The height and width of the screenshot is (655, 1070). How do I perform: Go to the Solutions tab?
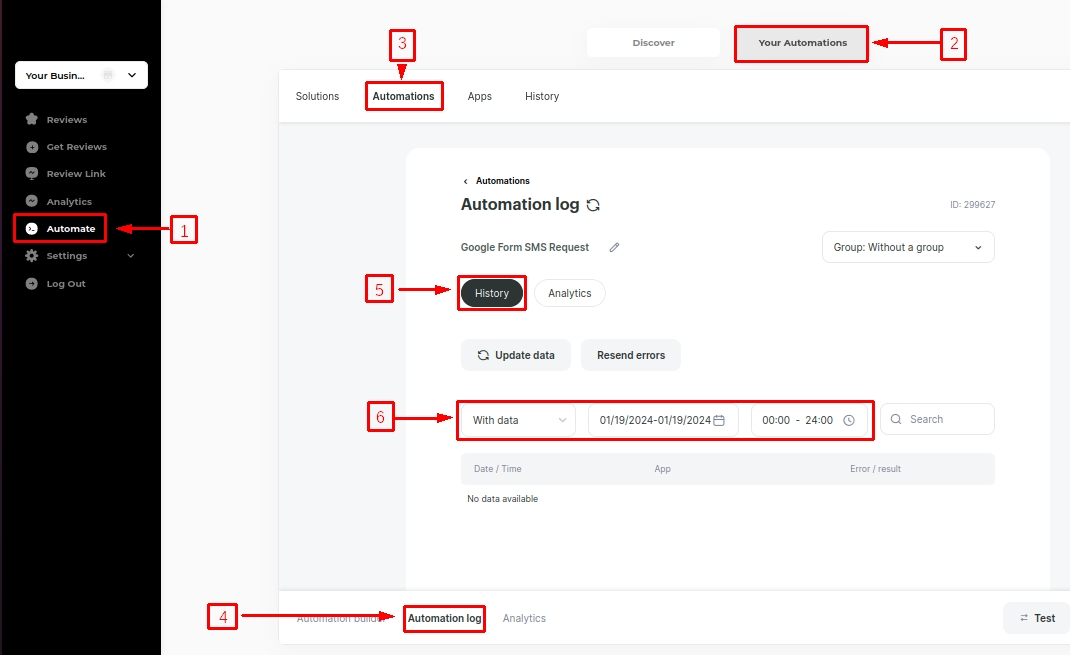pyautogui.click(x=317, y=97)
